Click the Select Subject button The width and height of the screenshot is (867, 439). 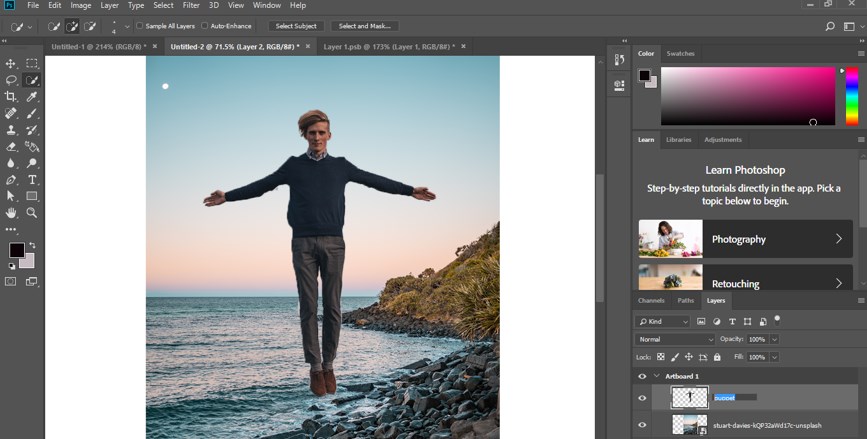[x=295, y=26]
